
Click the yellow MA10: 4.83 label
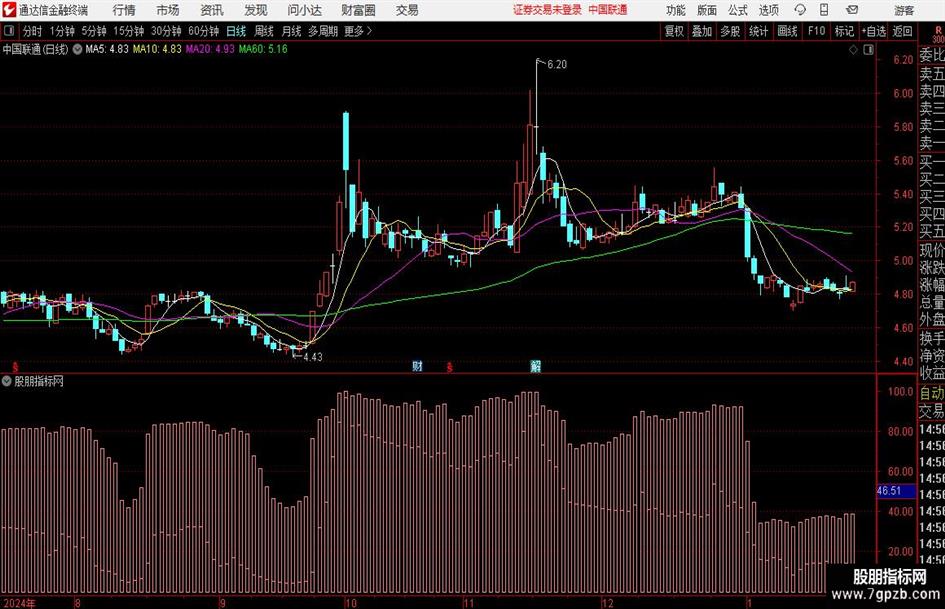click(x=157, y=49)
